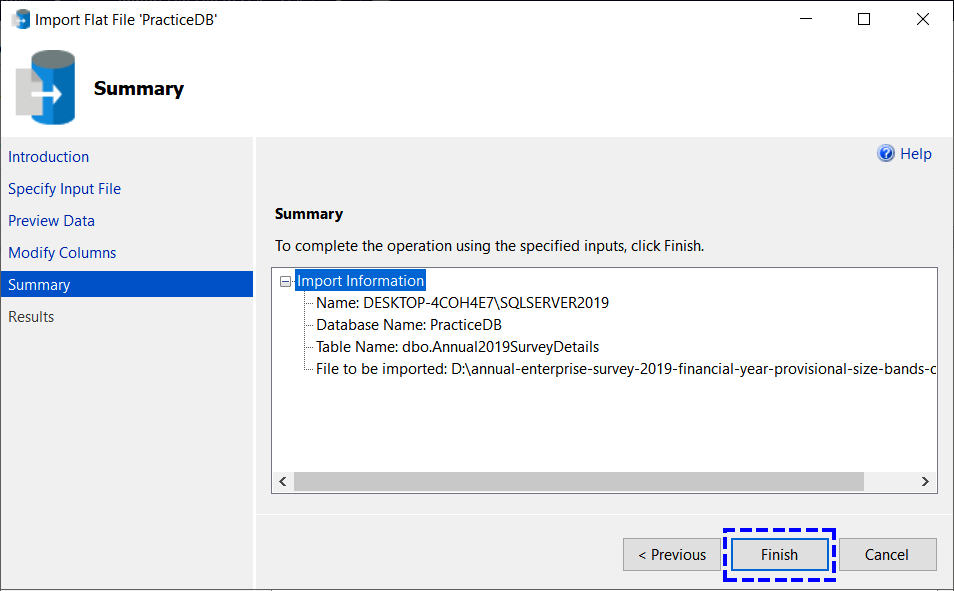Open the Introduction step

[x=48, y=156]
